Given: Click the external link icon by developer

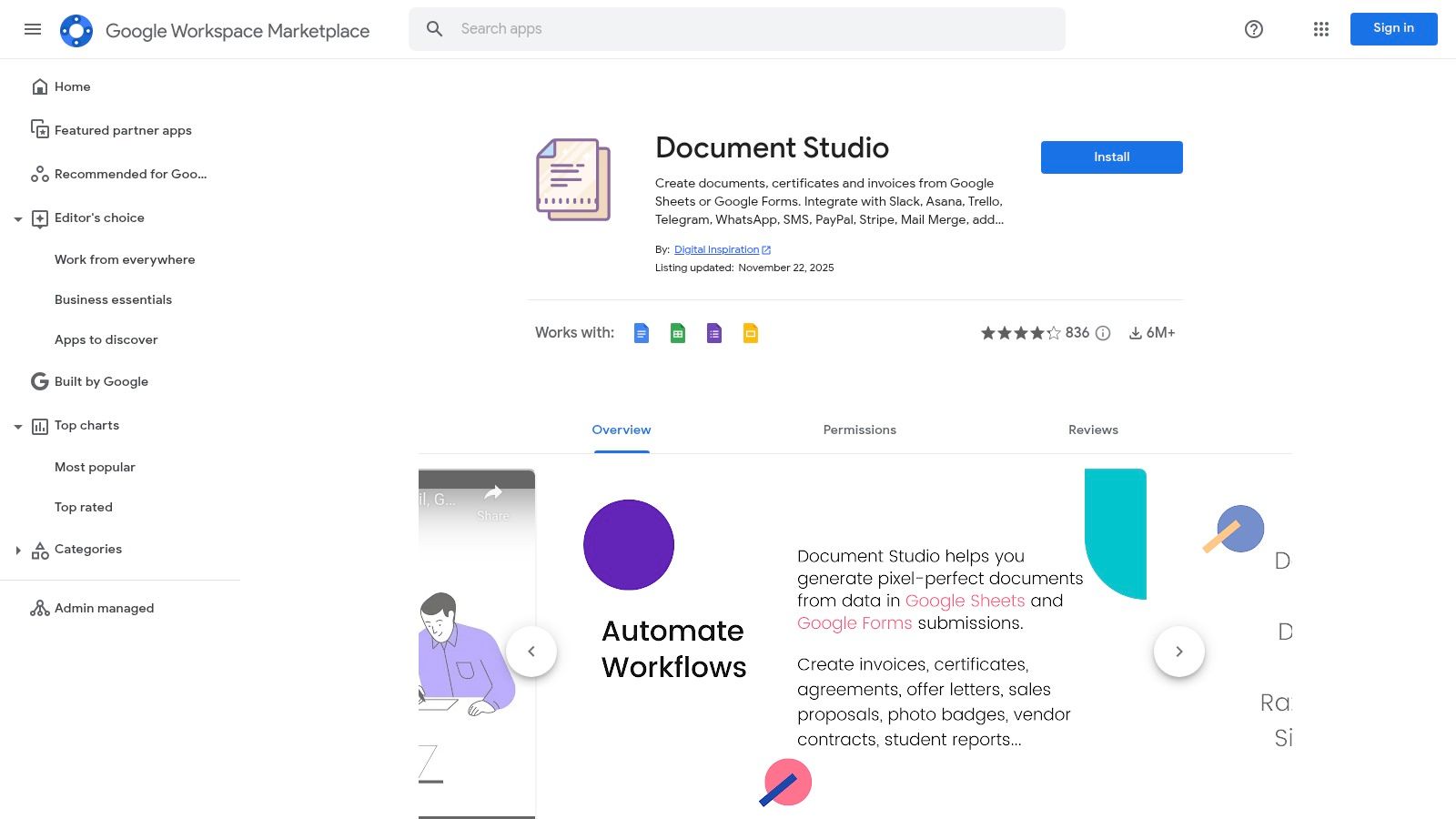Looking at the screenshot, I should (766, 249).
